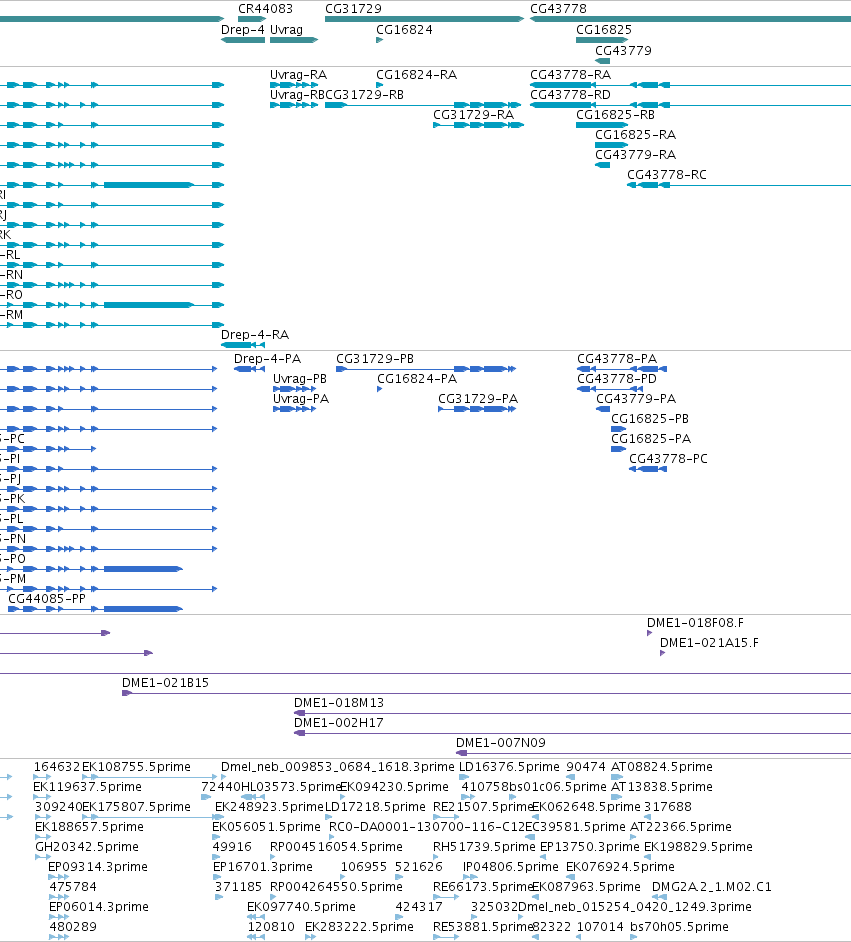Select the HL03573.5prime EST
The width and height of the screenshot is (851, 942).
(x=253, y=797)
